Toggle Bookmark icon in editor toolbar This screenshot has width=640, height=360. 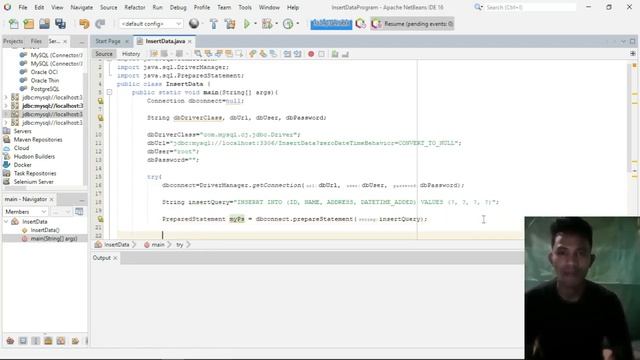point(273,54)
